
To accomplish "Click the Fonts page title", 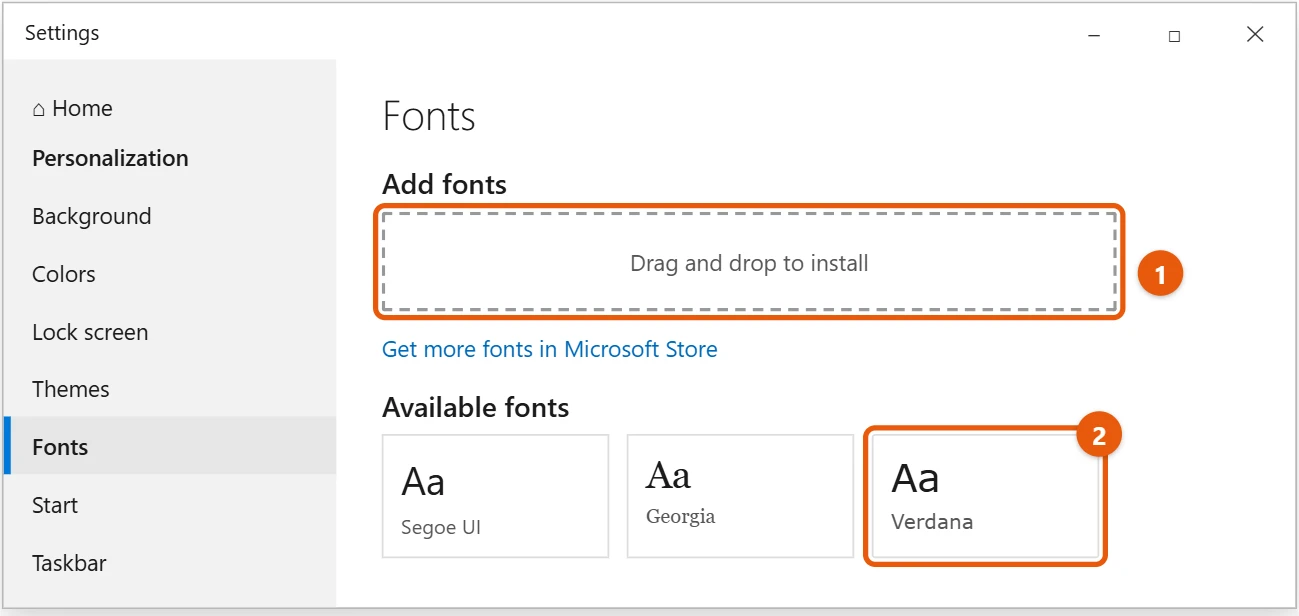I will (x=429, y=116).
